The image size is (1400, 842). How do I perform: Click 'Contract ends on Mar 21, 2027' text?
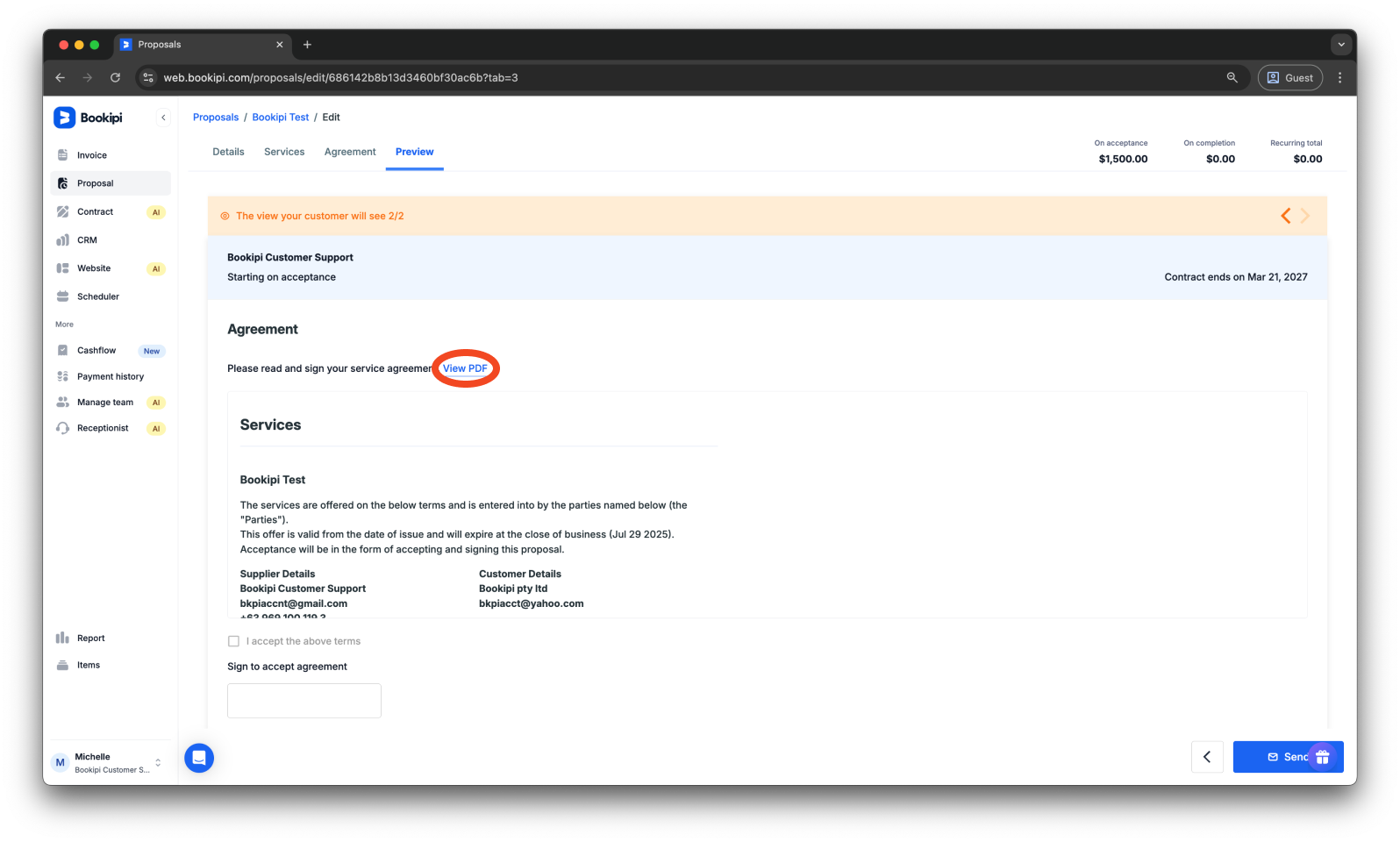pos(1236,277)
